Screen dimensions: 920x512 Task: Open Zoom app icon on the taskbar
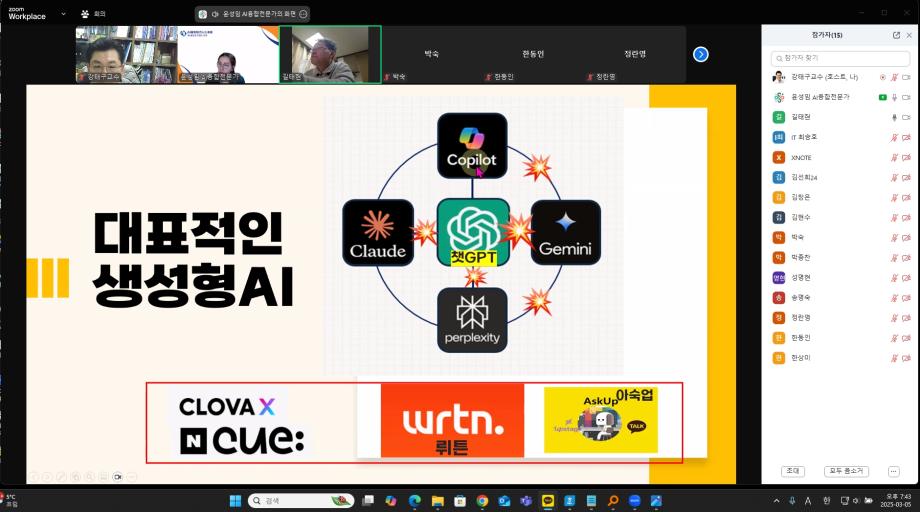634,501
